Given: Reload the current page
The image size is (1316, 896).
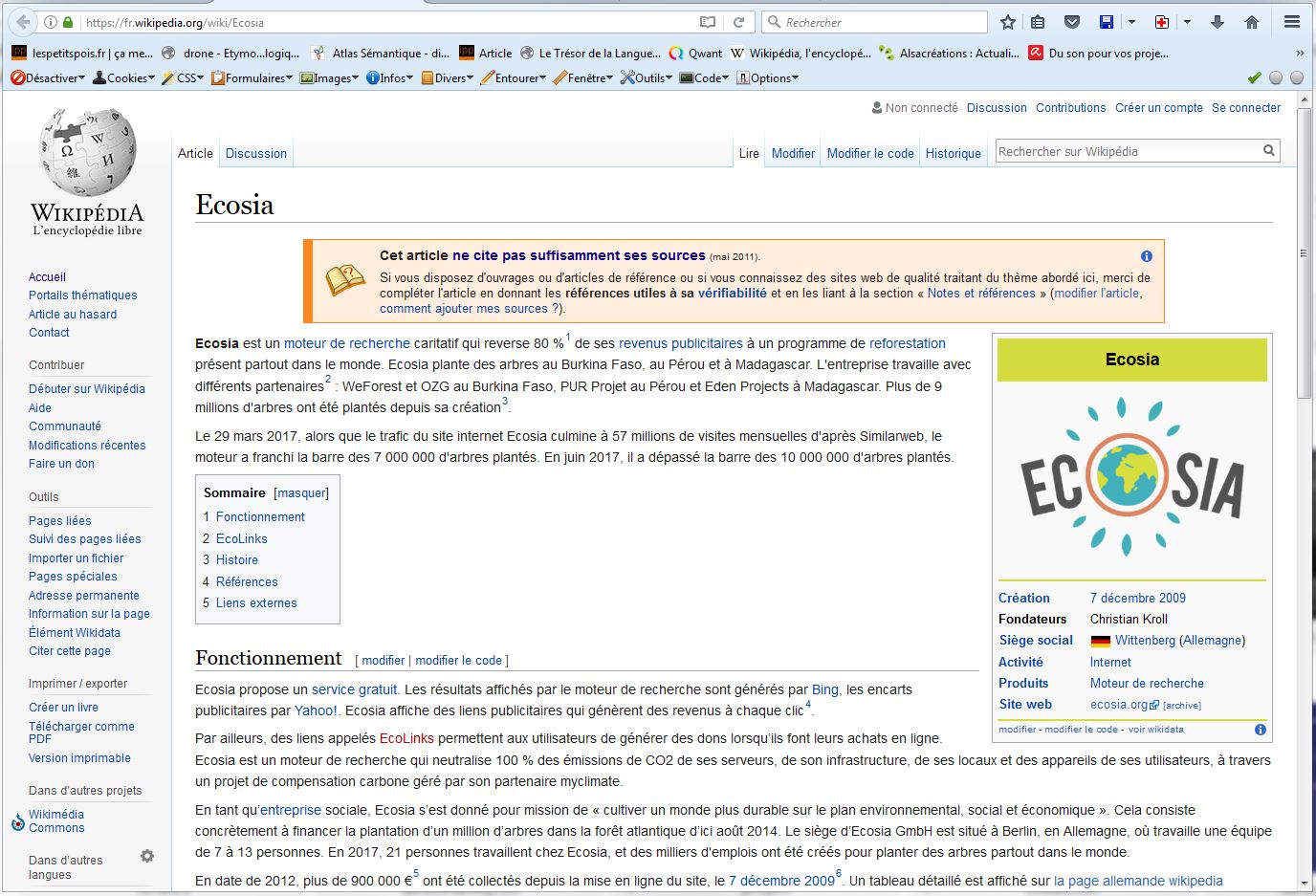Looking at the screenshot, I should (738, 22).
